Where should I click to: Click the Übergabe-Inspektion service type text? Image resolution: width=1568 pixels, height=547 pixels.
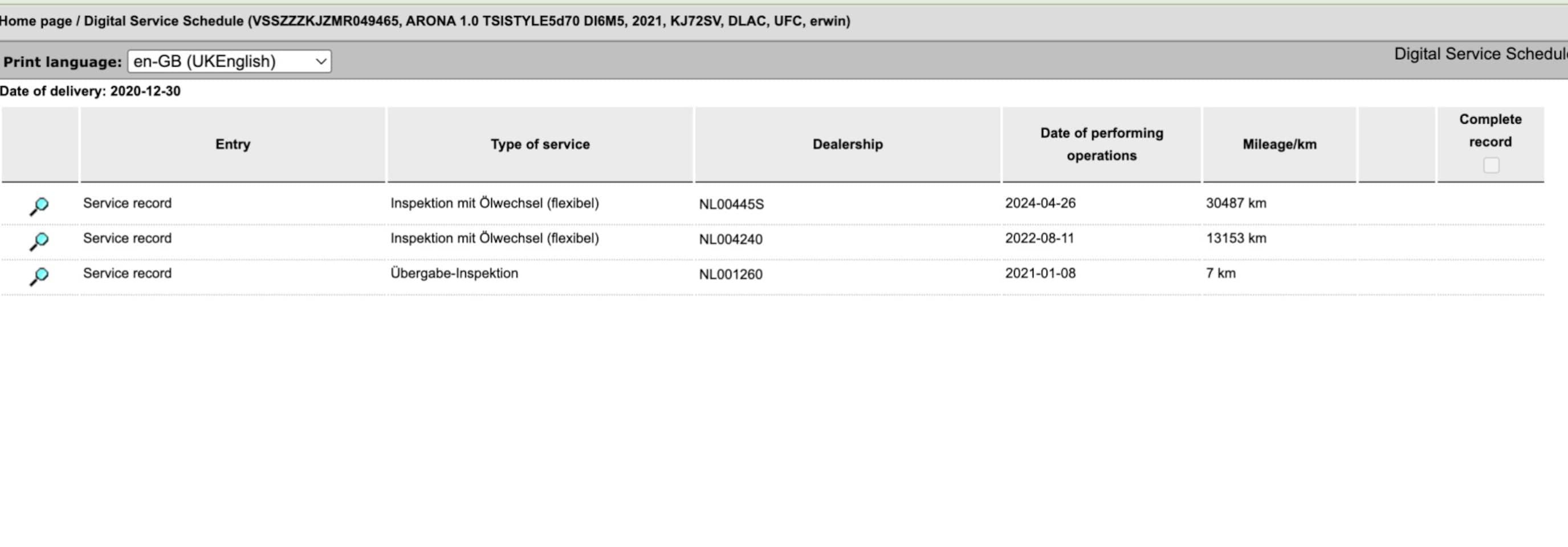click(454, 273)
